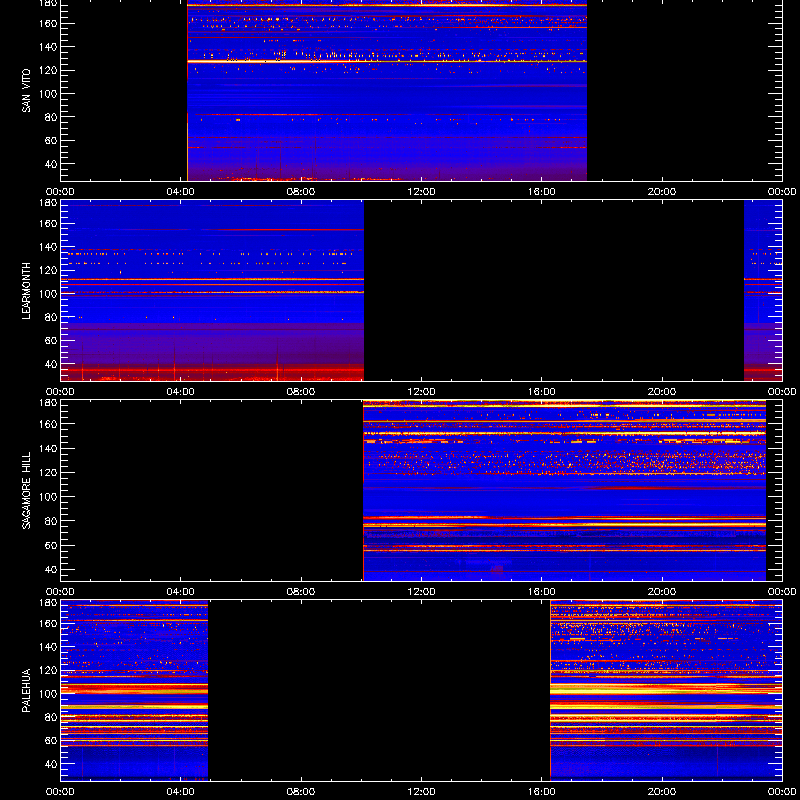Click the SAN VITO station axis label
The width and height of the screenshot is (800, 800).
click(26, 90)
